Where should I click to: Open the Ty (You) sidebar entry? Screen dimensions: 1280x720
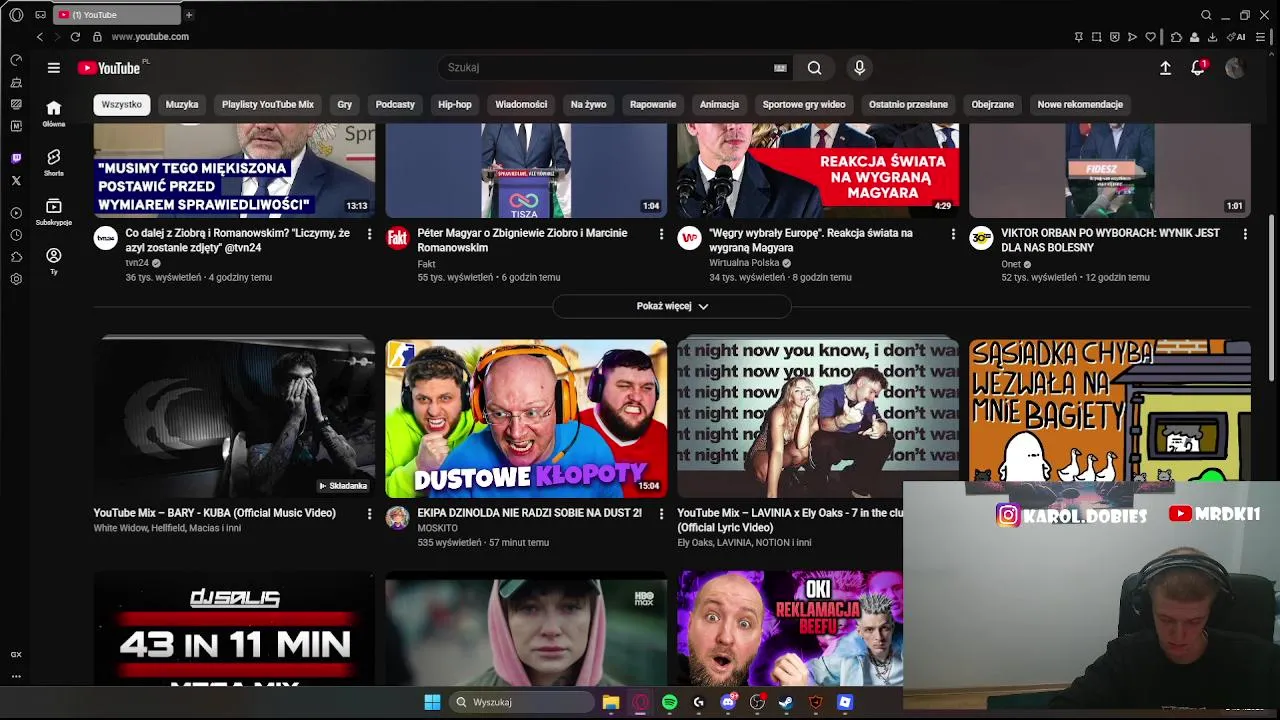point(54,260)
